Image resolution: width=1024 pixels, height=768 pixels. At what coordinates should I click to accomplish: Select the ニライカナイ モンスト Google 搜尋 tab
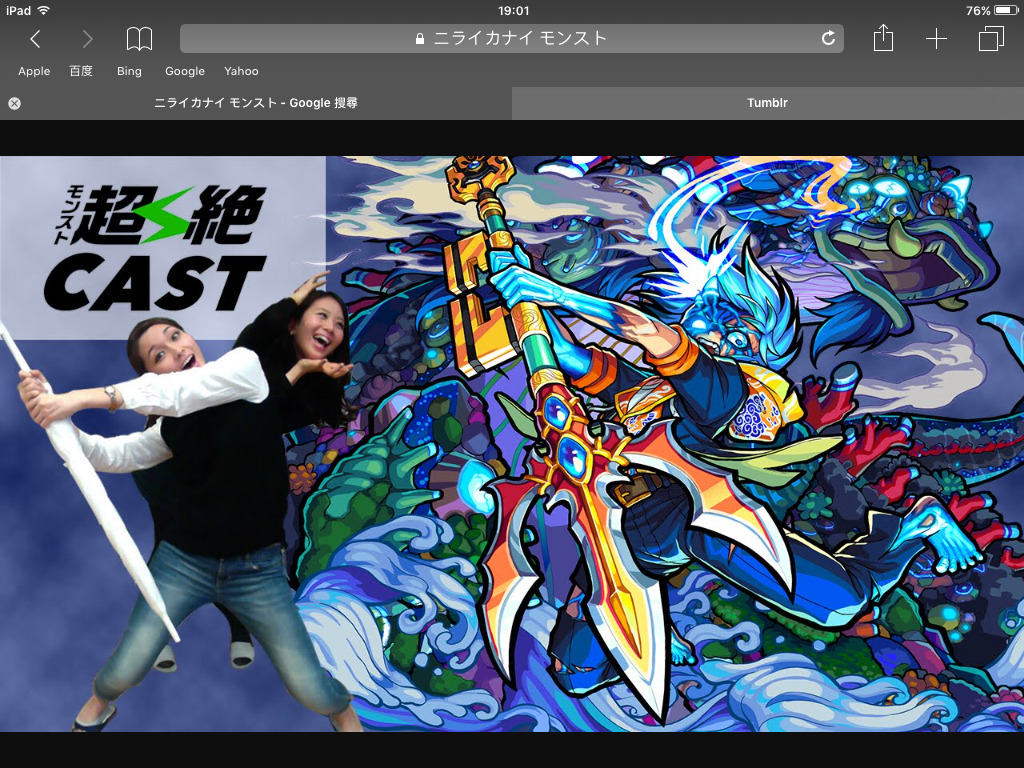point(256,103)
